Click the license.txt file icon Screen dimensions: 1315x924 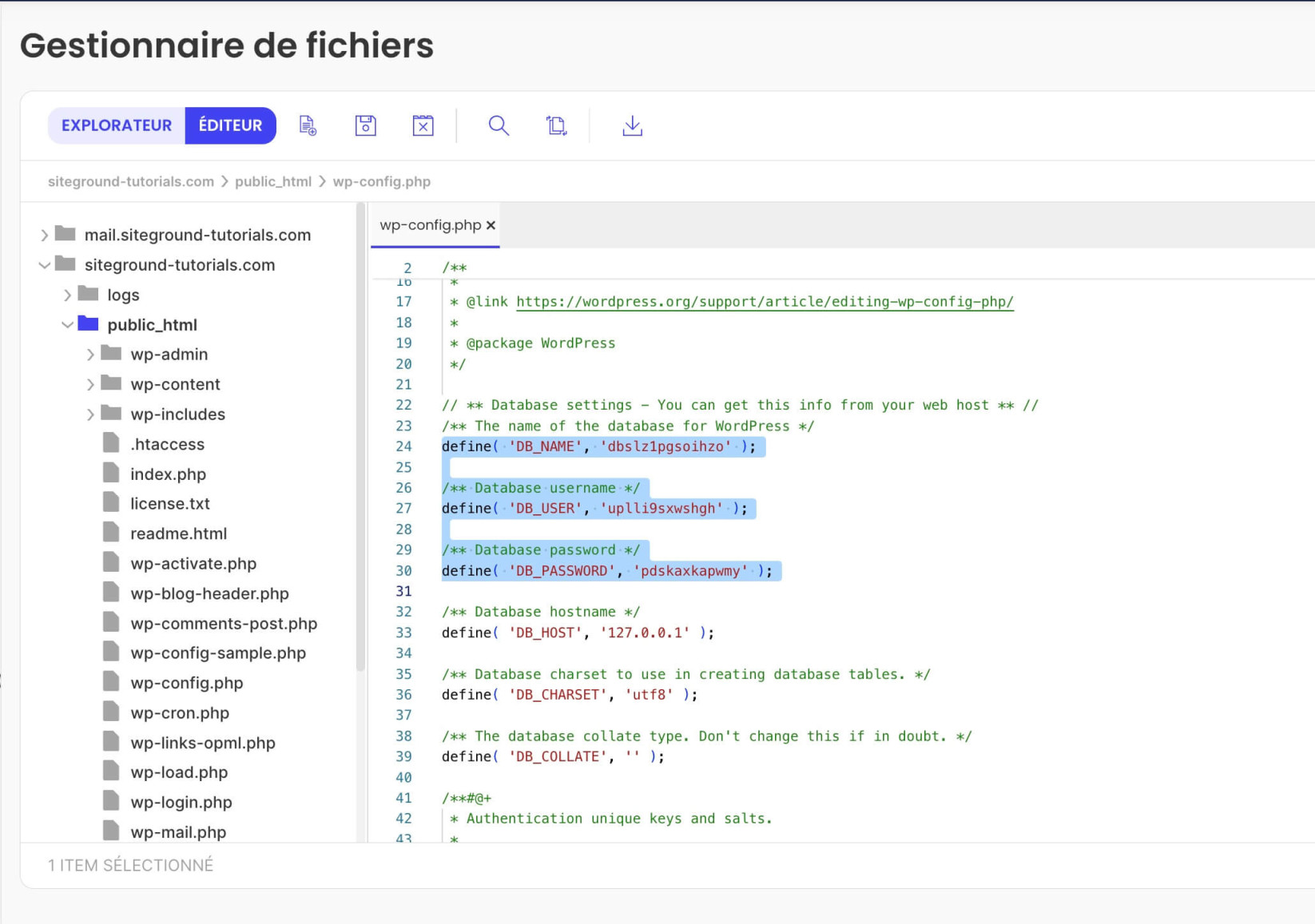[x=111, y=502]
